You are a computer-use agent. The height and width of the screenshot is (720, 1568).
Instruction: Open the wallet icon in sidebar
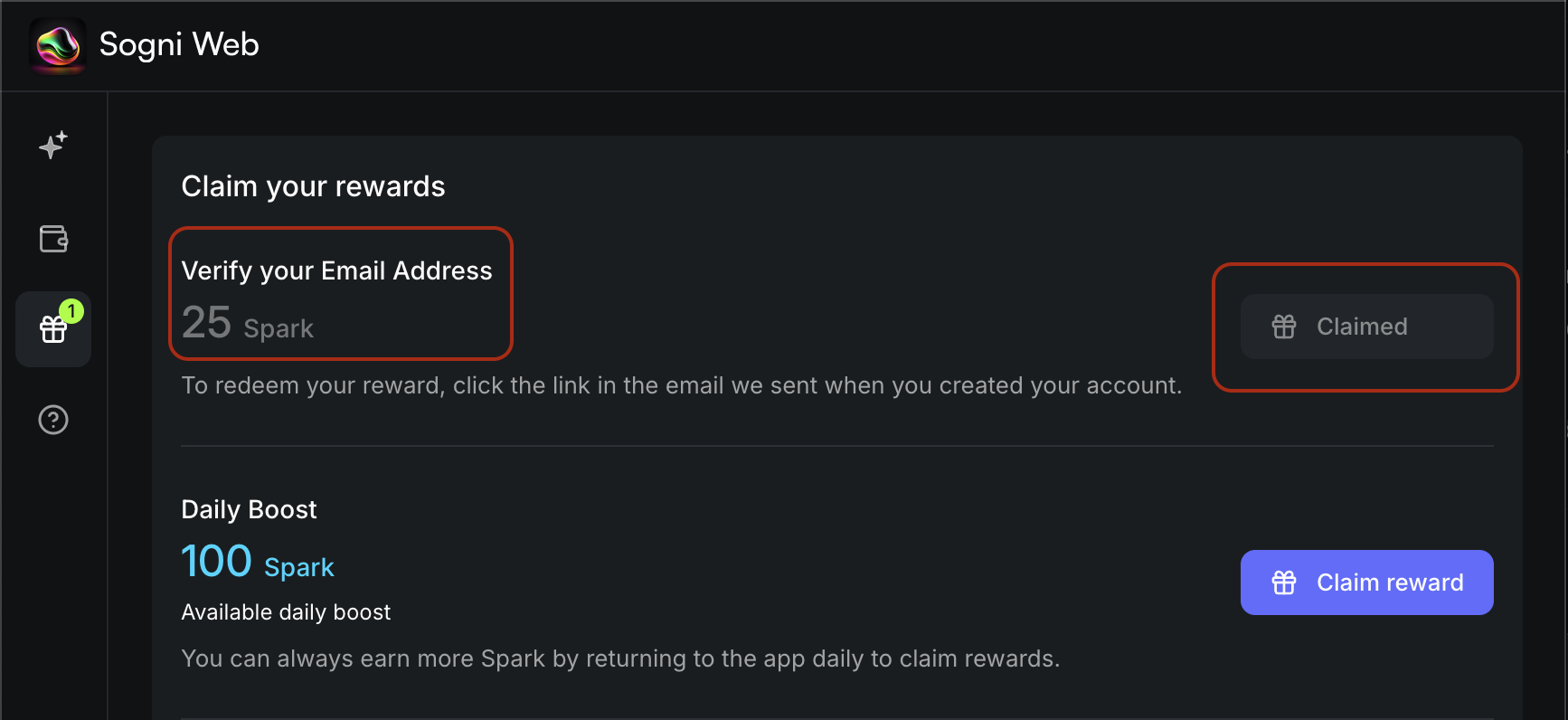tap(53, 239)
